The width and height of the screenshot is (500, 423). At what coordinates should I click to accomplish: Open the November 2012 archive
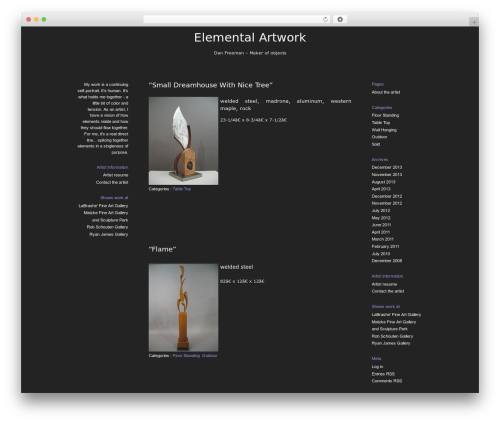click(x=387, y=203)
